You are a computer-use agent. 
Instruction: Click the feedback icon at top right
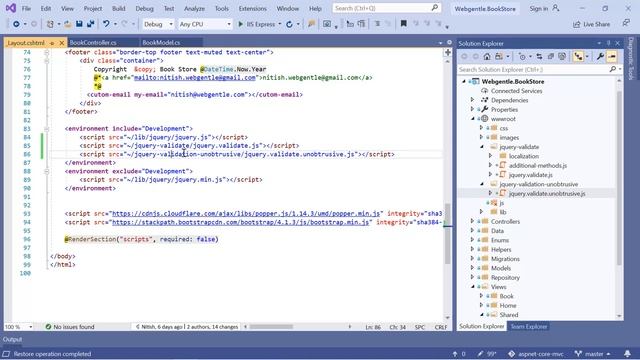[626, 24]
